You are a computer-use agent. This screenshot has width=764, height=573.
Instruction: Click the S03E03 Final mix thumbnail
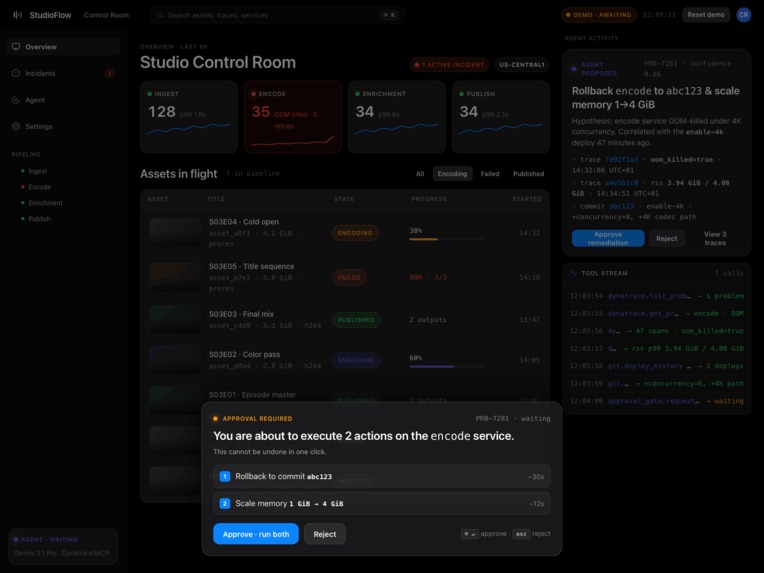tap(174, 320)
